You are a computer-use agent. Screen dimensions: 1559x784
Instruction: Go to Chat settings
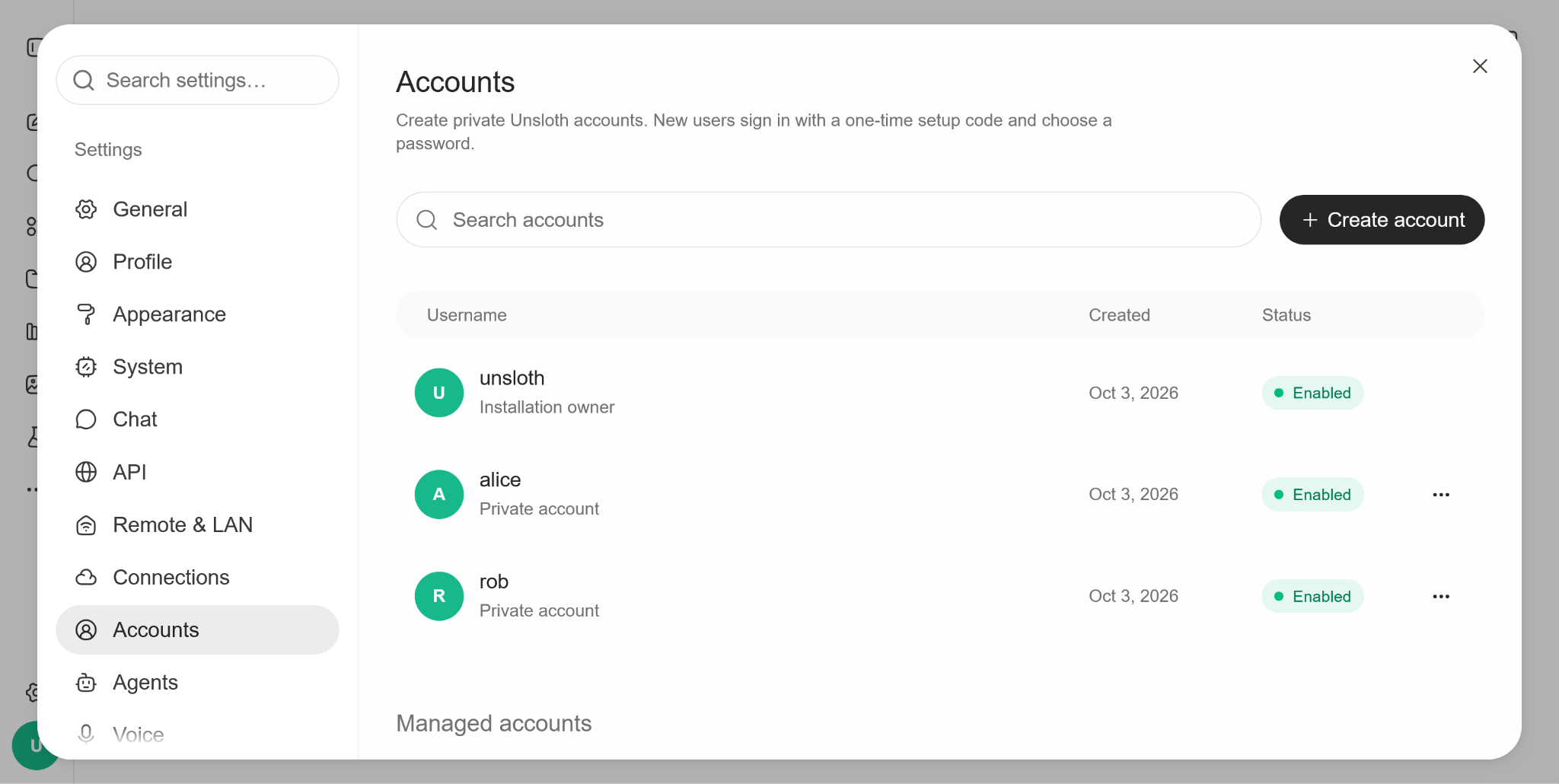197,419
